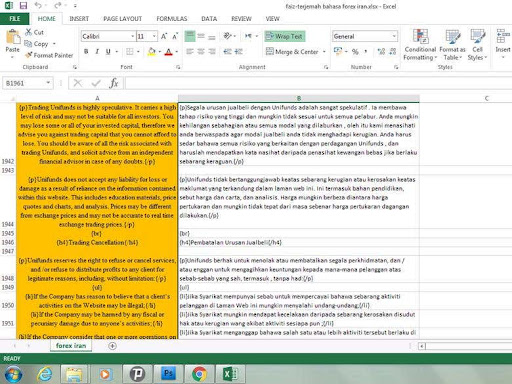Toggle Wrap Text on or off

(285, 36)
